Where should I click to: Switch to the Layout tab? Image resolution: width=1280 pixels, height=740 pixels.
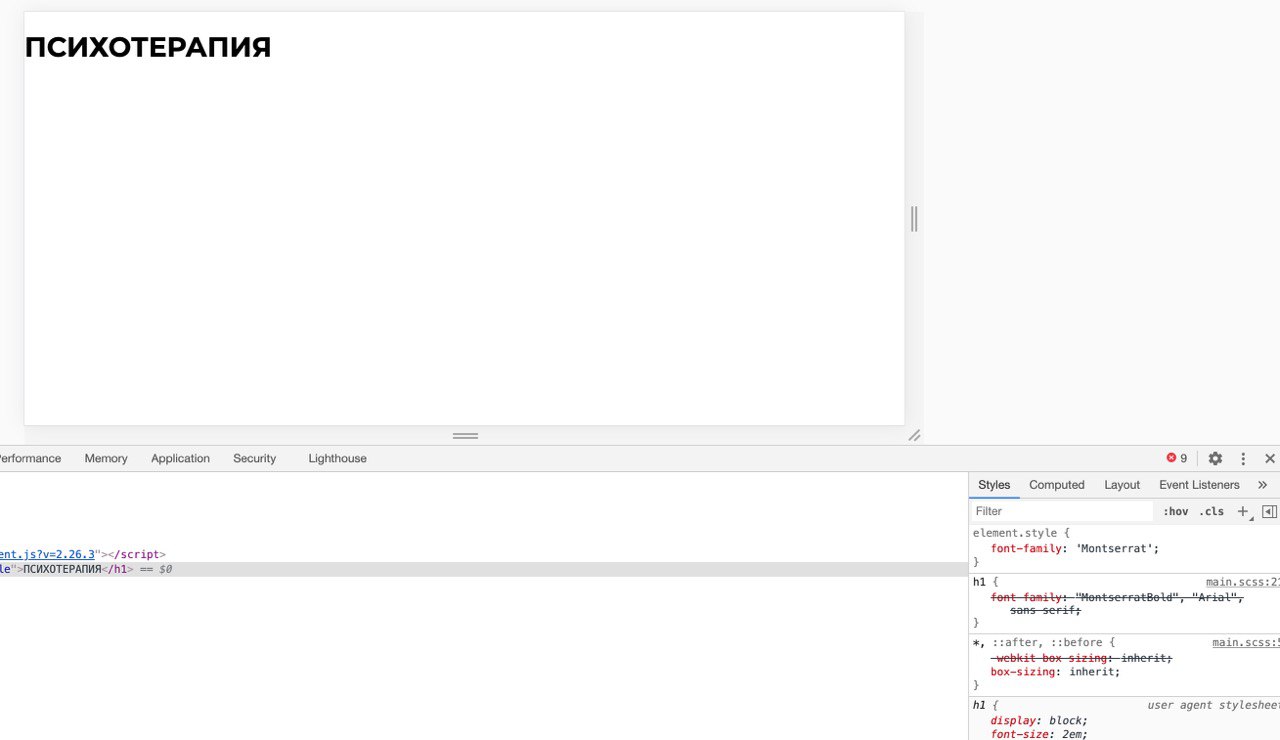tap(1122, 485)
